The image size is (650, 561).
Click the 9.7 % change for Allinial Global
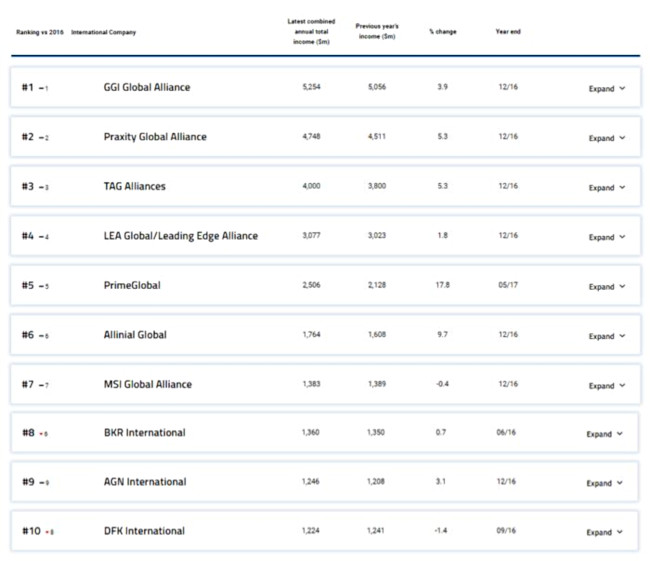[x=442, y=334]
